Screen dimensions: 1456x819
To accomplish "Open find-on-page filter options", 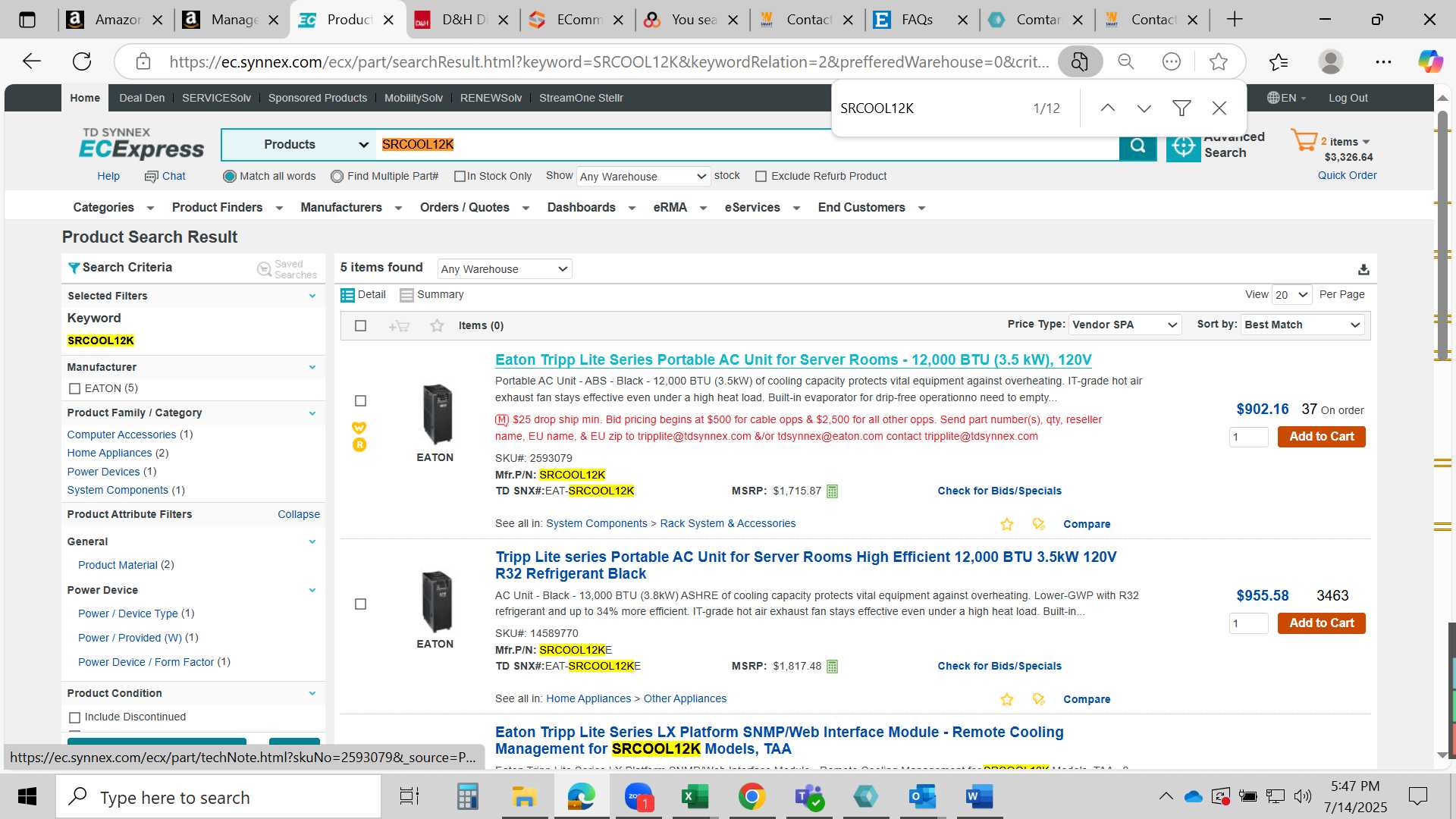I will point(1181,108).
